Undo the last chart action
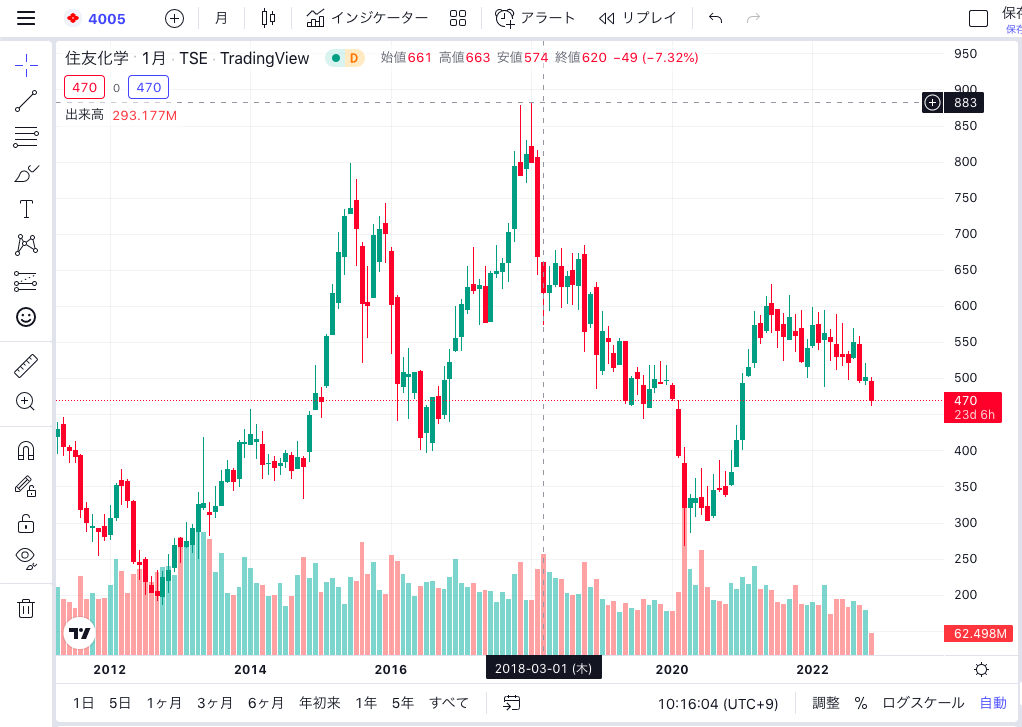Image resolution: width=1022 pixels, height=727 pixels. click(x=716, y=18)
